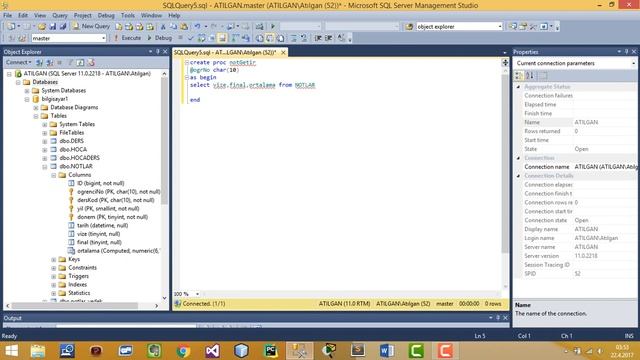Click Execute to run the query
640x360 pixels.
[127, 38]
